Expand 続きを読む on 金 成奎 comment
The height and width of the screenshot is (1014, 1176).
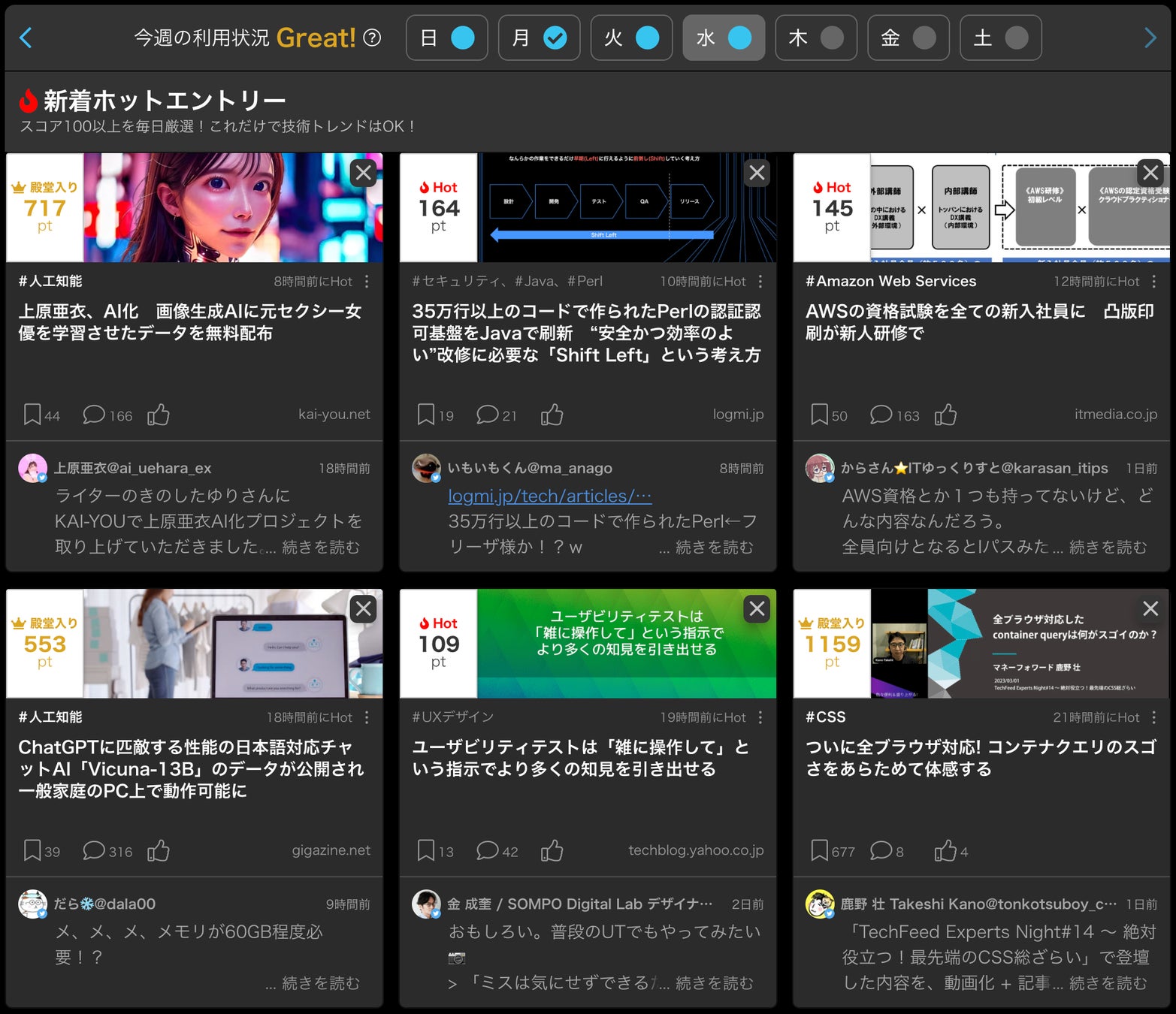[x=715, y=983]
